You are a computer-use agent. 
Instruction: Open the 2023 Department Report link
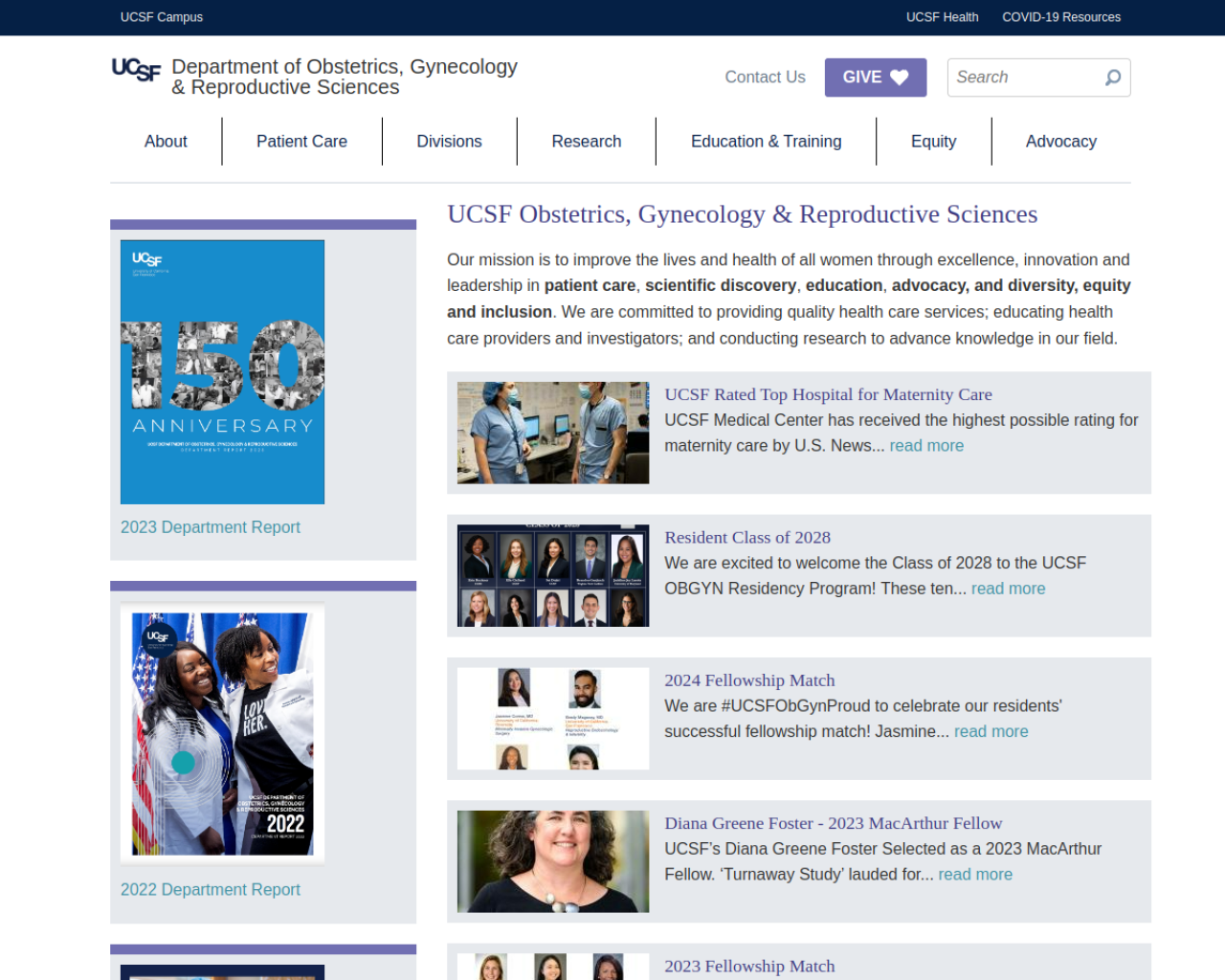(x=211, y=527)
